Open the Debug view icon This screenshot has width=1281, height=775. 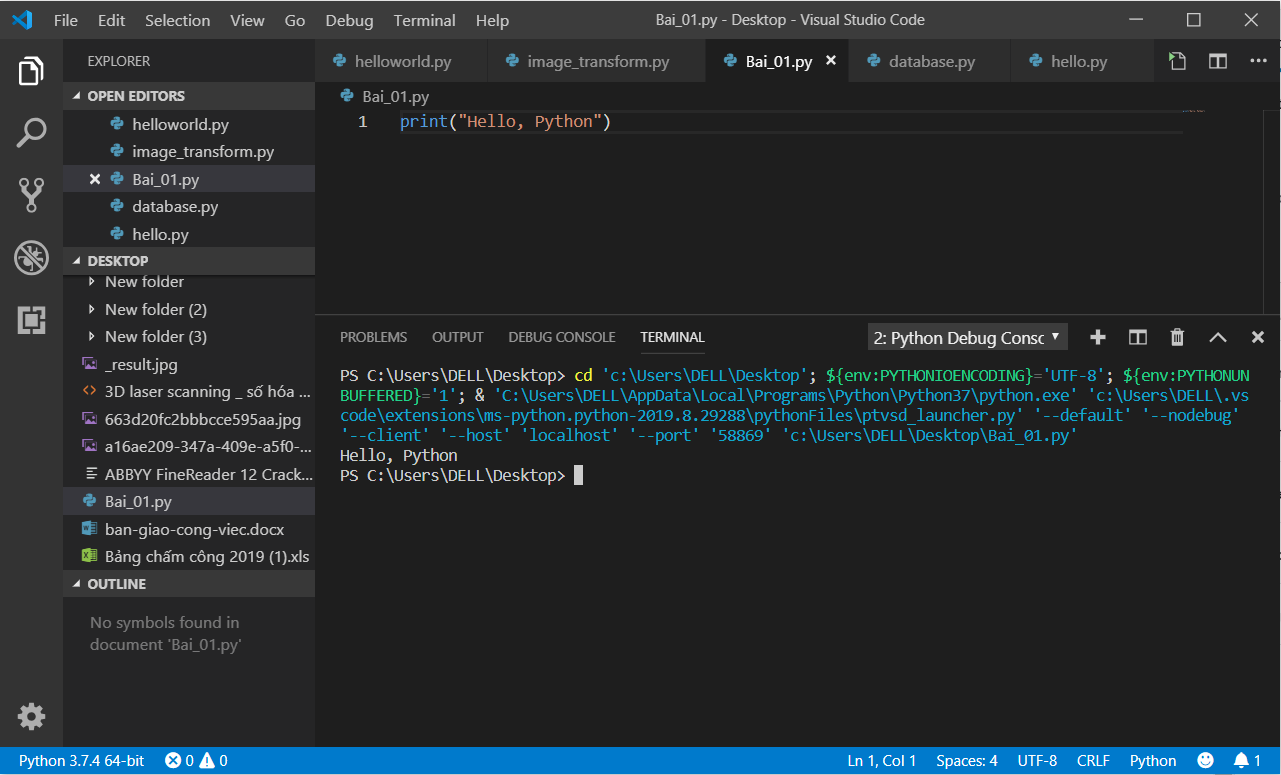click(31, 258)
